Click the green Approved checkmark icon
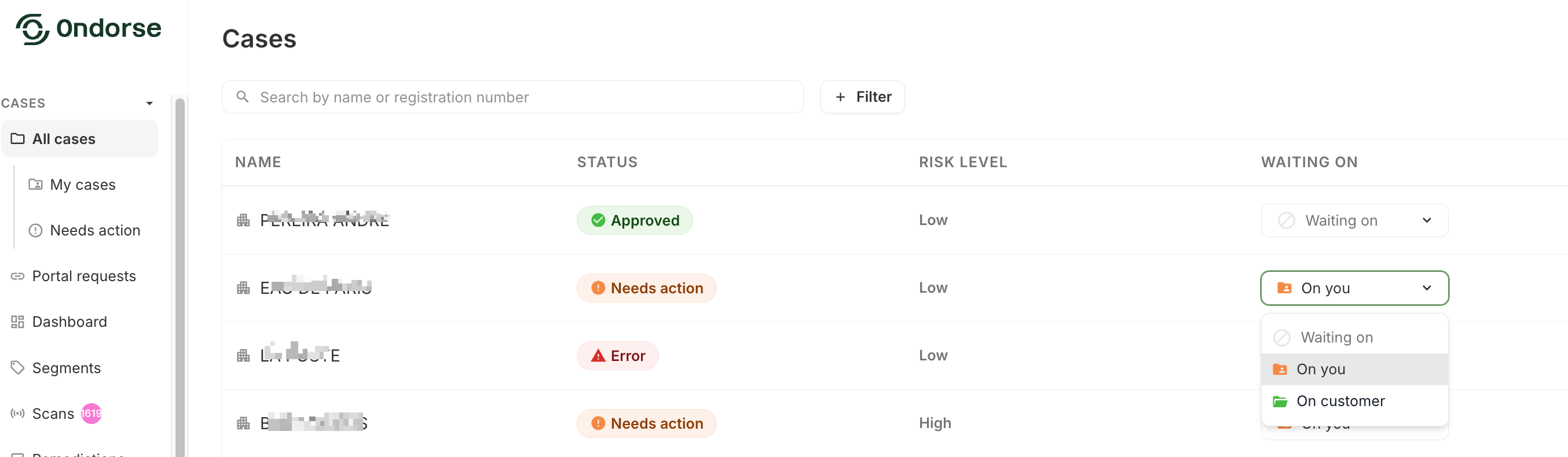 tap(598, 220)
